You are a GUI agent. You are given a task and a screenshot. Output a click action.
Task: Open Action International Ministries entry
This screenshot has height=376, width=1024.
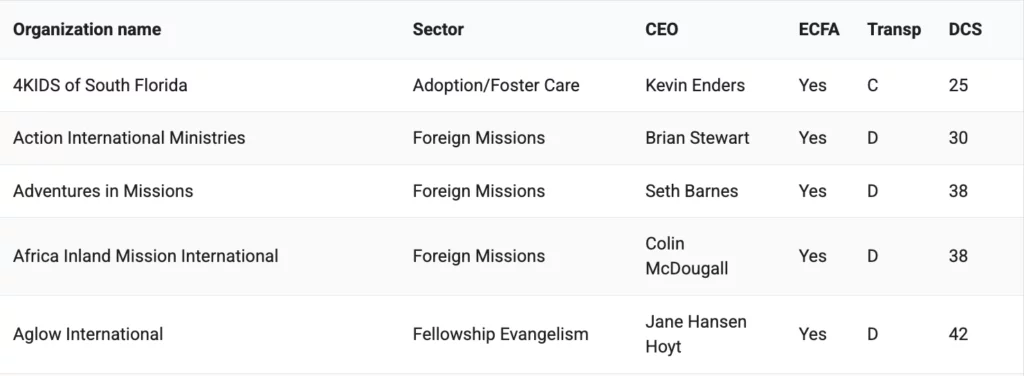(x=129, y=138)
